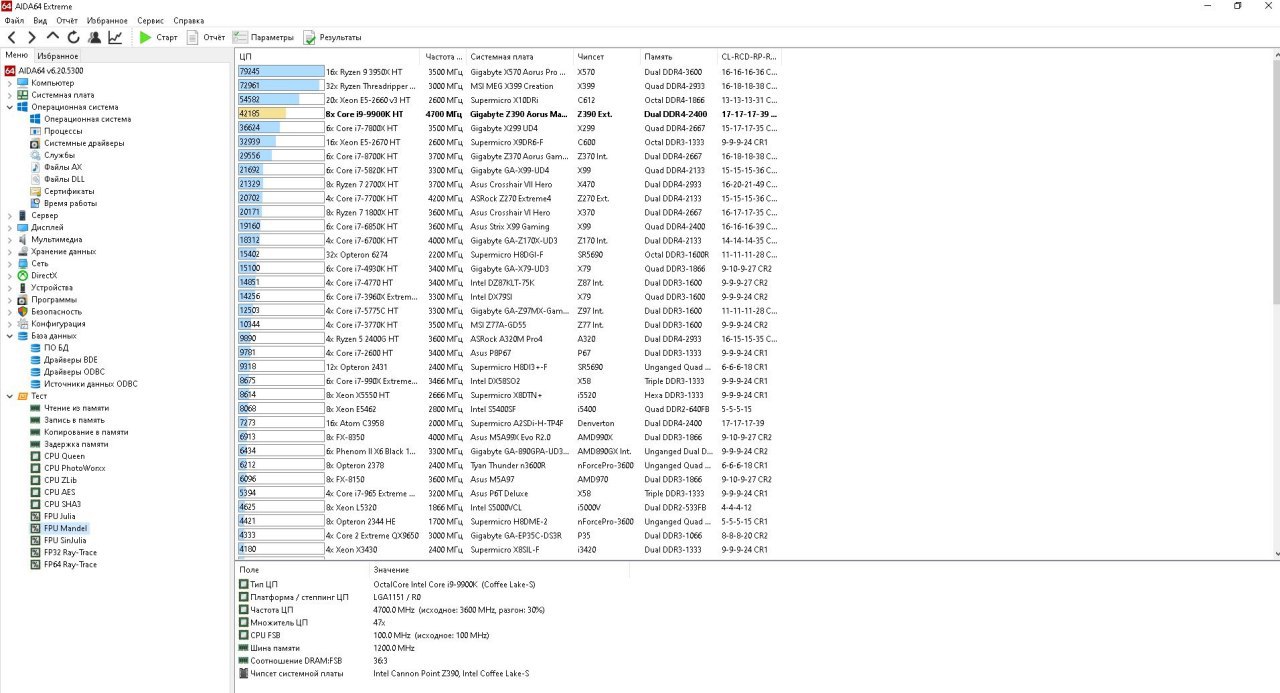Go up one level with the up arrow
Screen dimensions: 1280x693
tap(53, 37)
